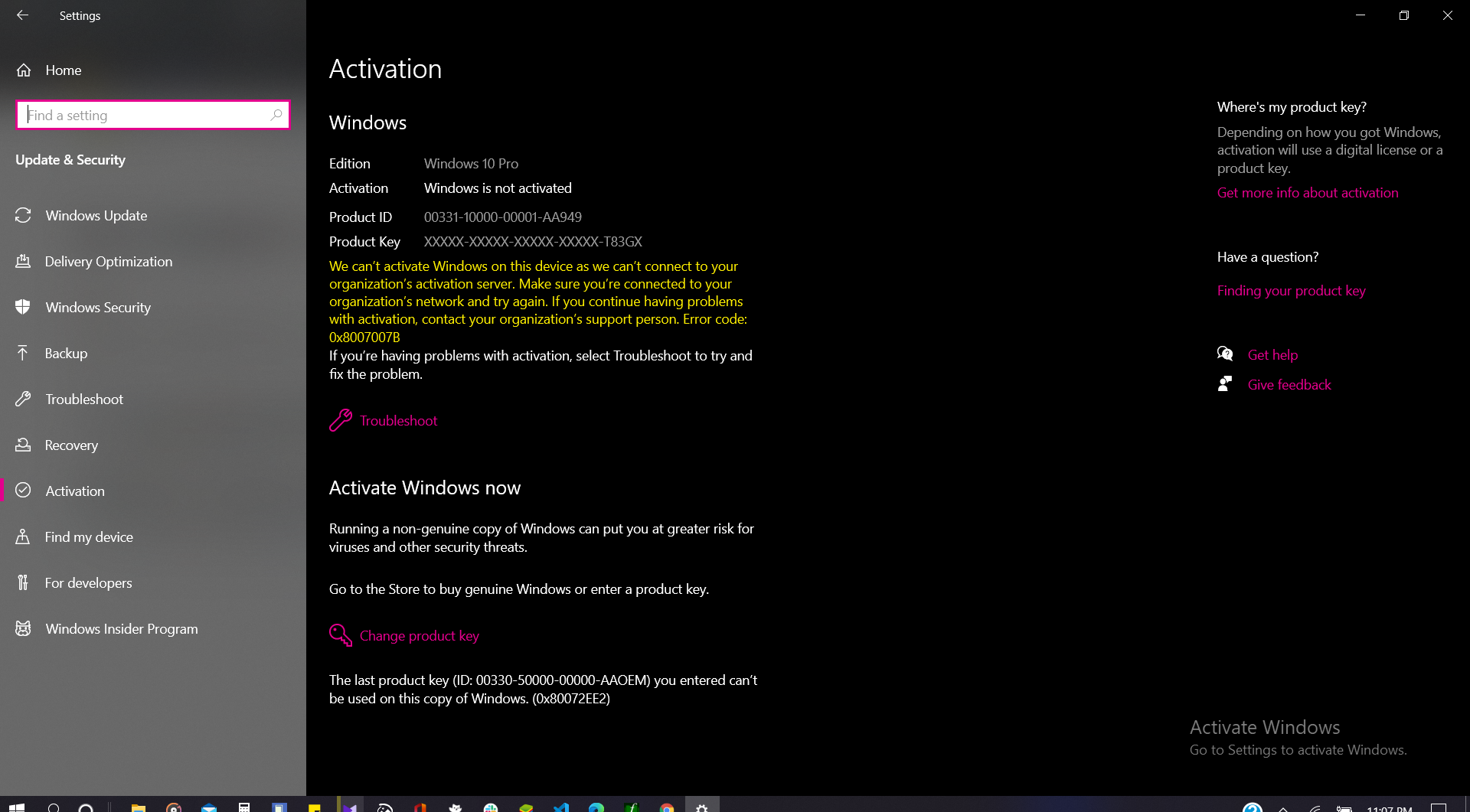Select the Activation checkmark sidebar item
The width and height of the screenshot is (1470, 812).
(x=153, y=491)
